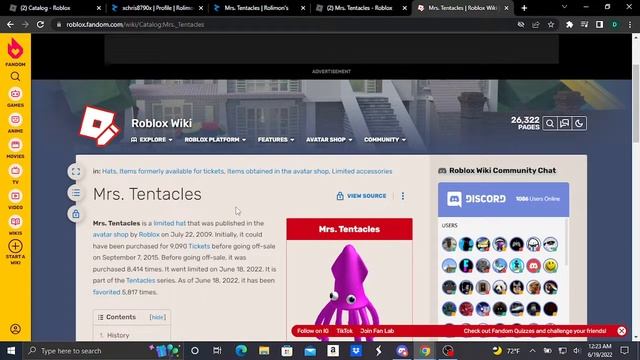Open a new browser tab
Image resolution: width=640 pixels, height=360 pixels.
[524, 8]
